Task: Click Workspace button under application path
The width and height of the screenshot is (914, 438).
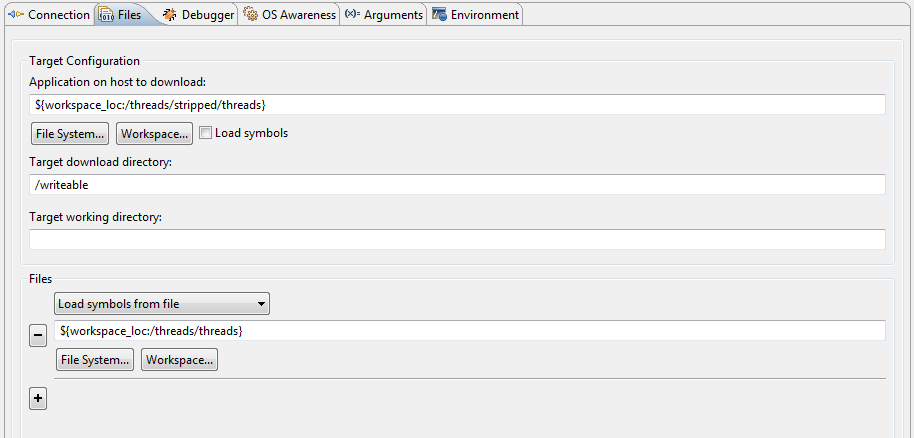Action: (x=154, y=134)
